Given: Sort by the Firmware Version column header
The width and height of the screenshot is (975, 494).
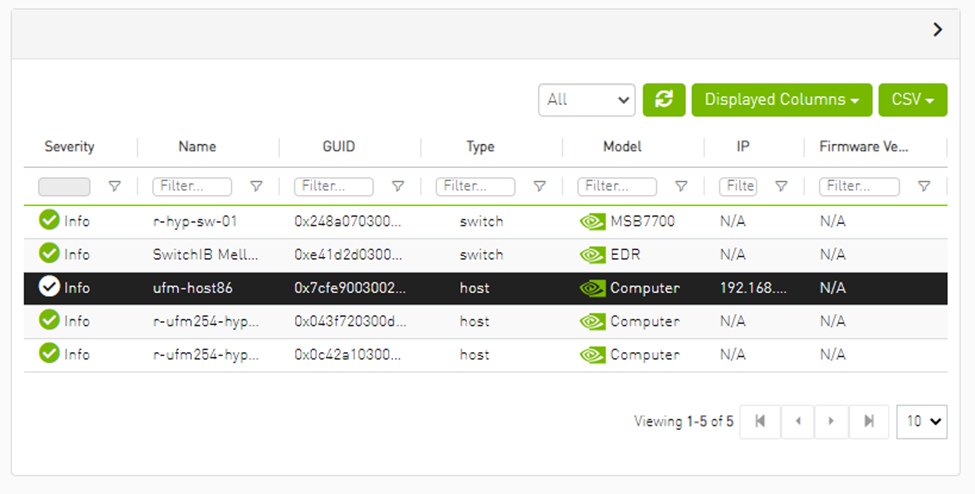Looking at the screenshot, I should click(863, 147).
